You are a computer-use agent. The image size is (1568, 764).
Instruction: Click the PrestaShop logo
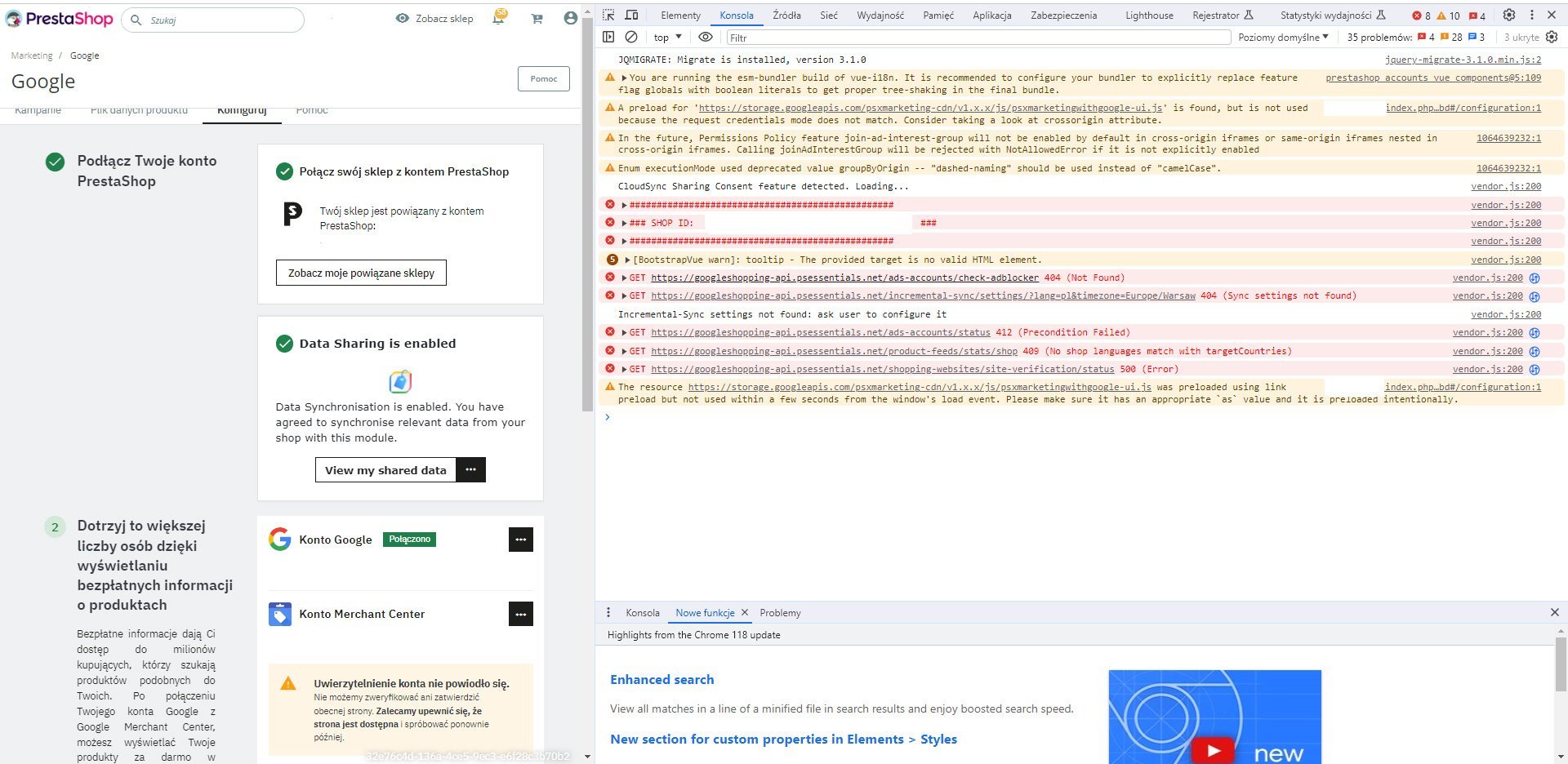59,18
